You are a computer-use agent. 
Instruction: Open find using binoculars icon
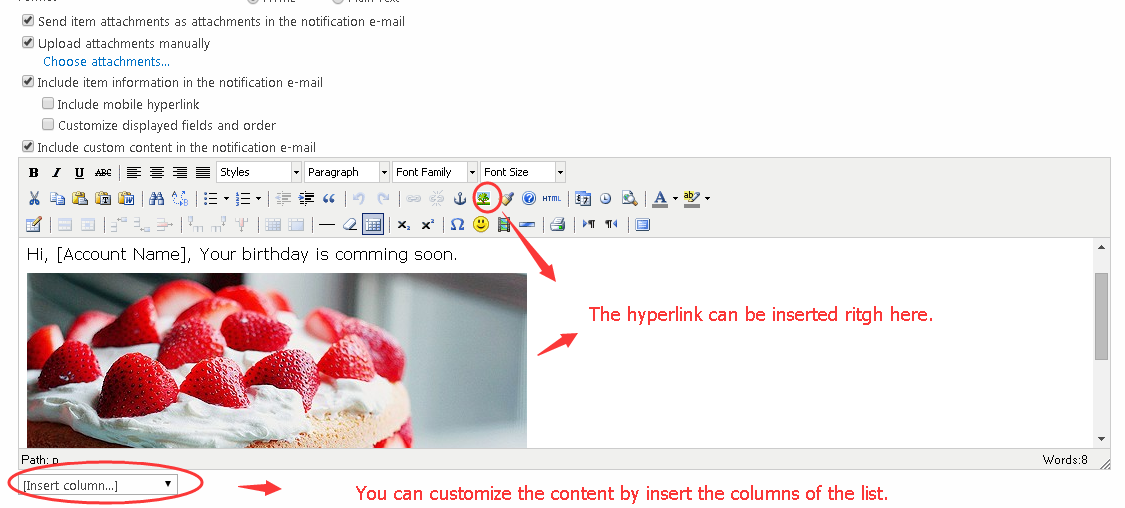(156, 198)
